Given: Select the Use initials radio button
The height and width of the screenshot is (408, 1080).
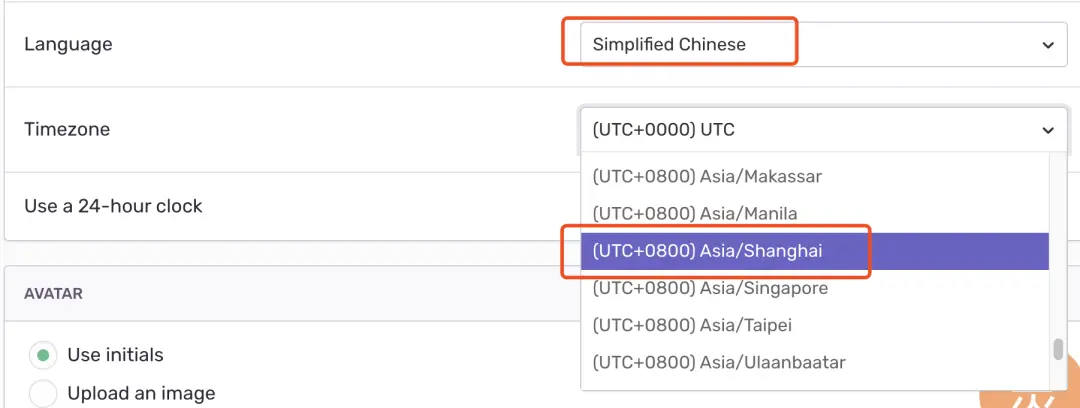Looking at the screenshot, I should coord(43,356).
